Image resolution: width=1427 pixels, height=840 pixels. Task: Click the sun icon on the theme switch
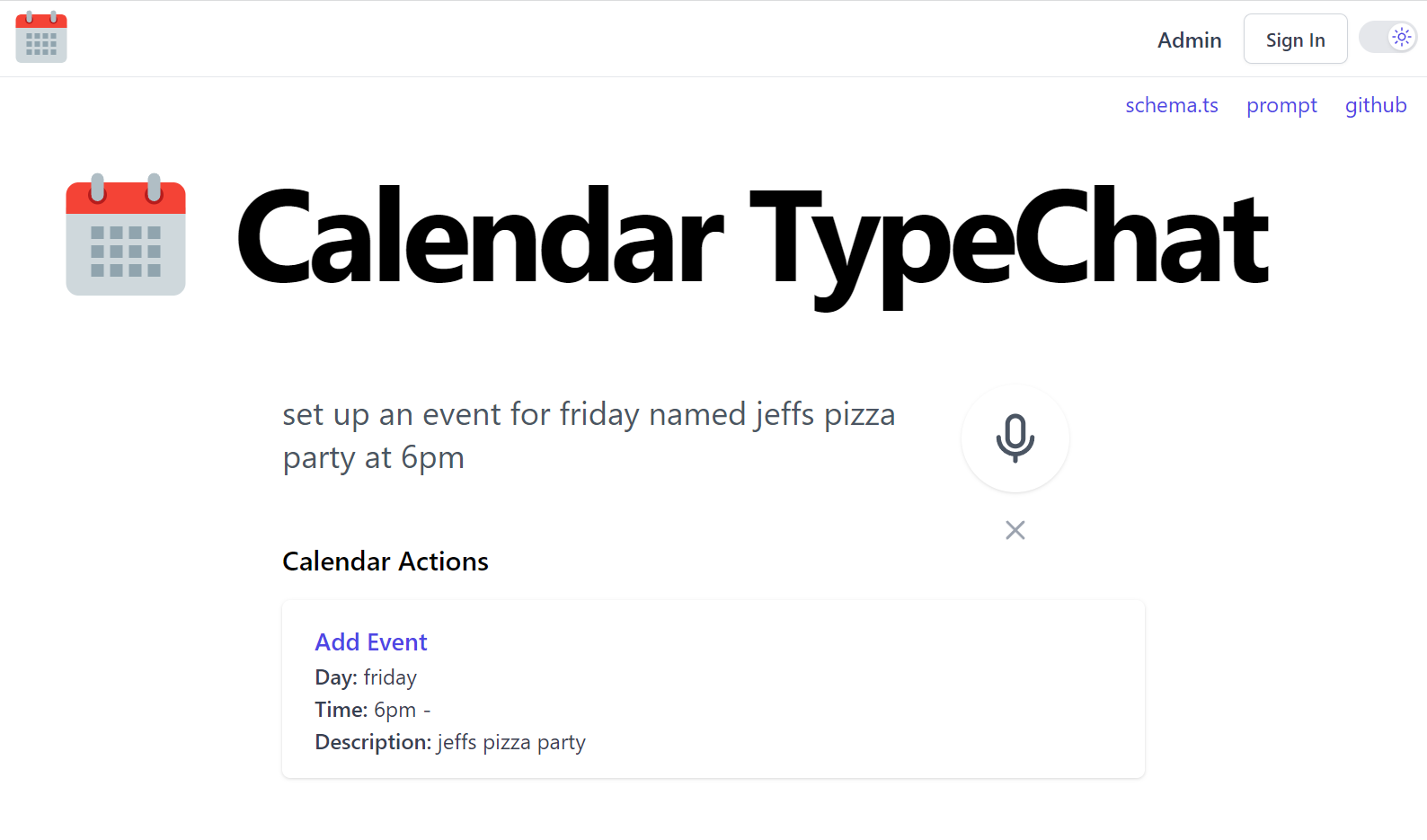[x=1401, y=37]
